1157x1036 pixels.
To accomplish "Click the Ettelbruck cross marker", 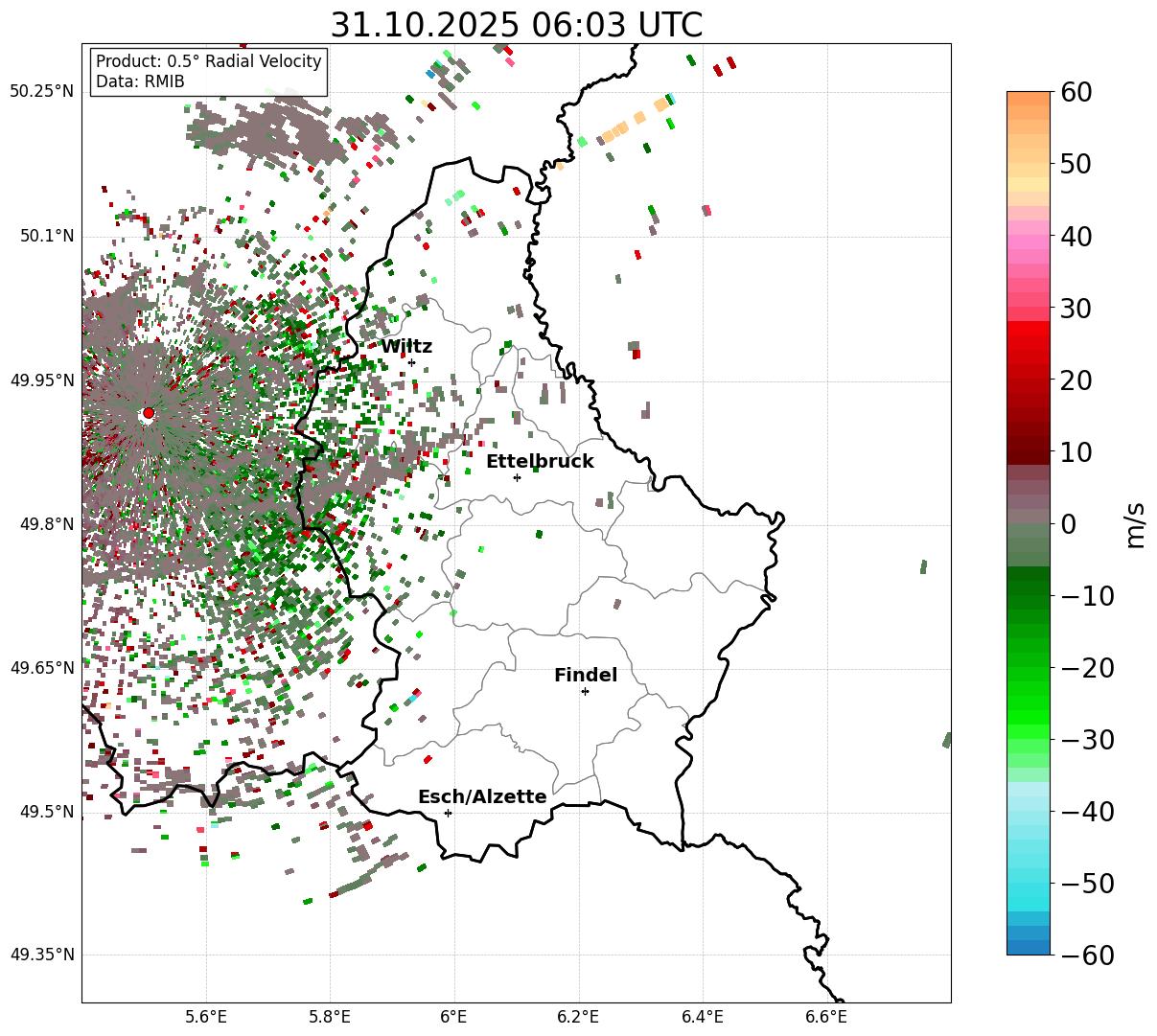I will [x=517, y=477].
